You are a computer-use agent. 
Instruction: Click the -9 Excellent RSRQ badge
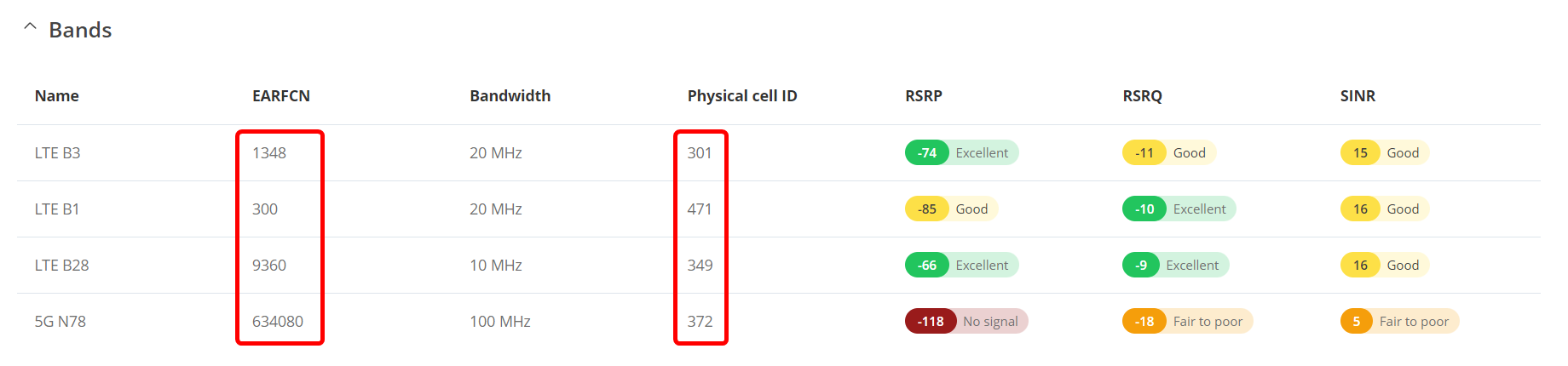(x=1175, y=266)
